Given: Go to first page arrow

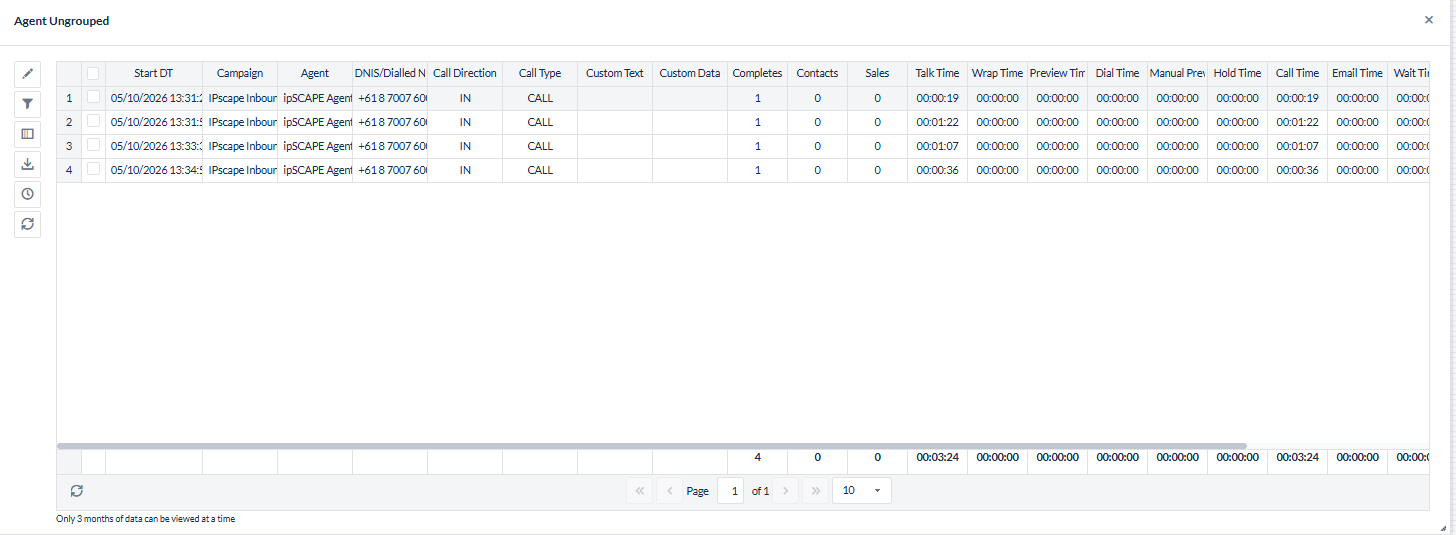Looking at the screenshot, I should point(640,491).
